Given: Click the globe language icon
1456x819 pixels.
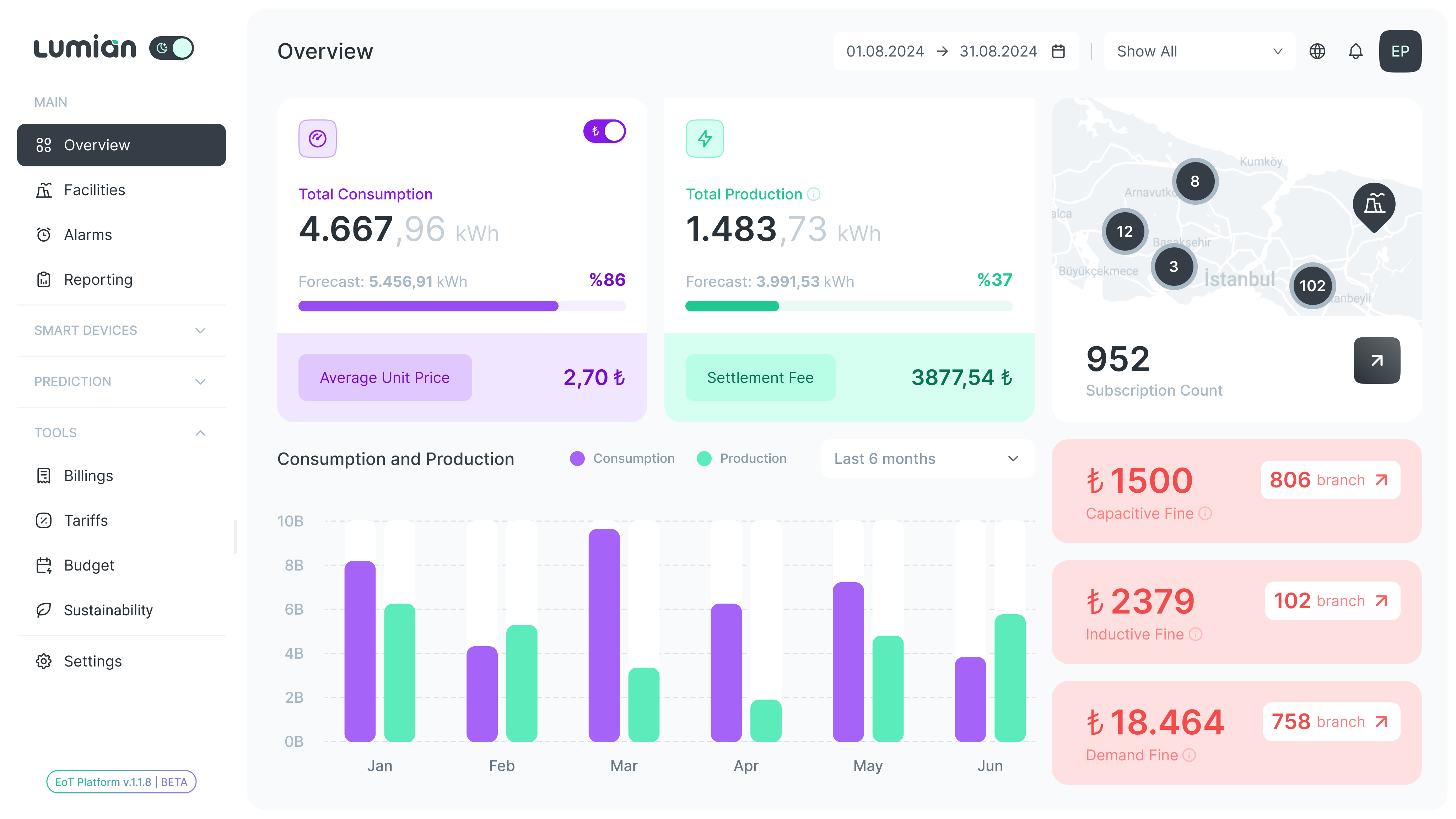Looking at the screenshot, I should pyautogui.click(x=1317, y=52).
